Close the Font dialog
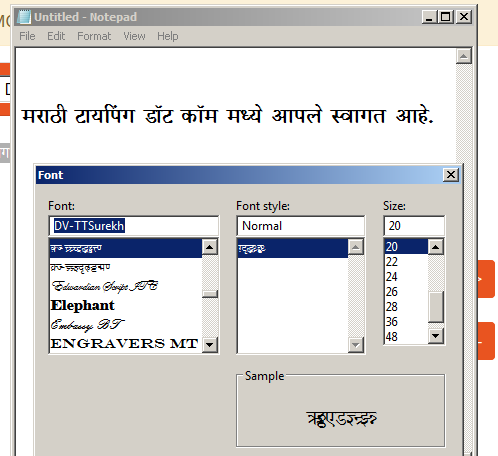This screenshot has width=498, height=456. 451,175
